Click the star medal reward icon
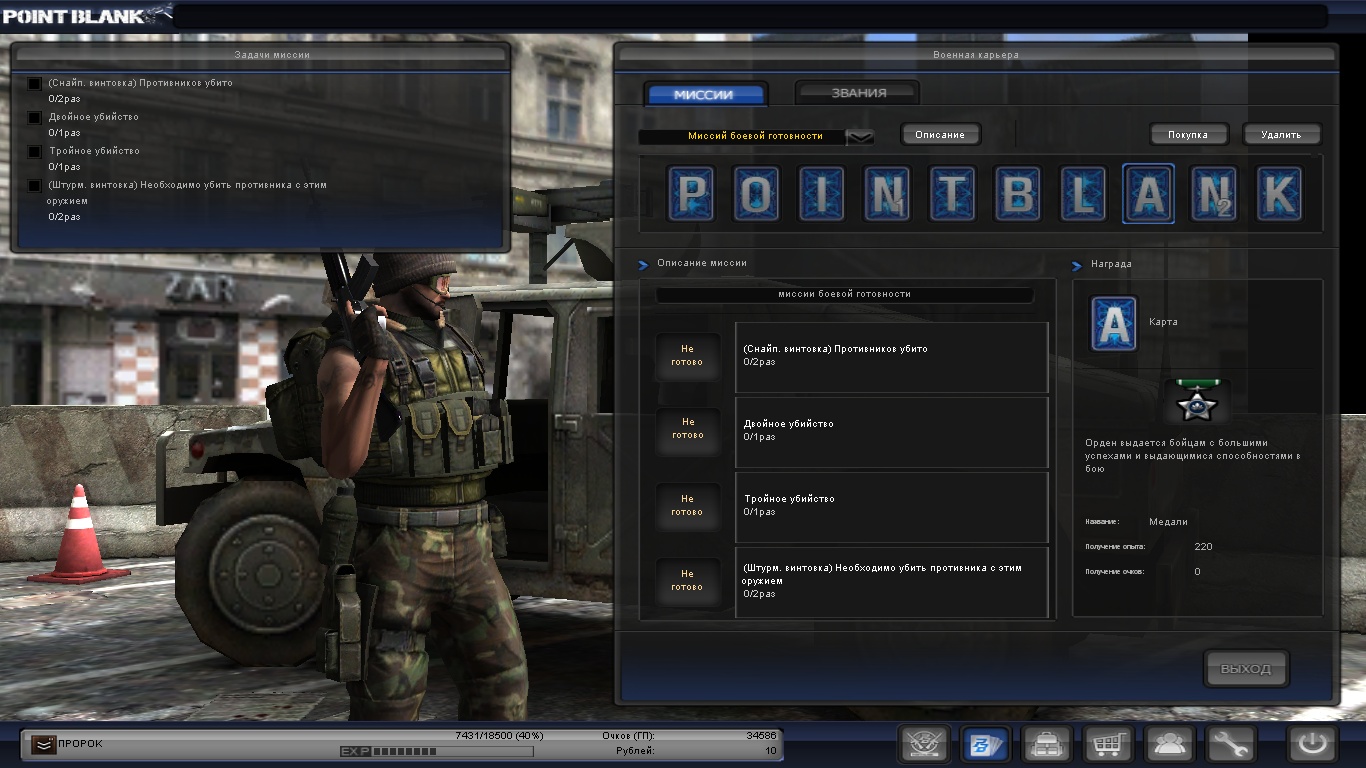 coord(1197,401)
